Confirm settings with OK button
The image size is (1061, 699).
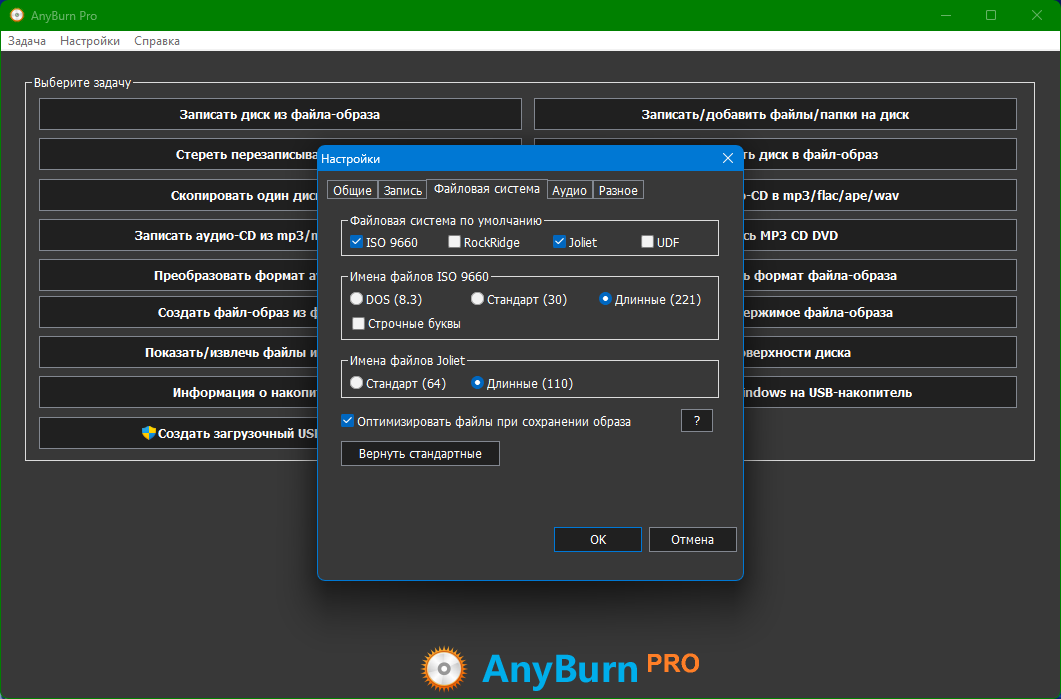pos(597,539)
